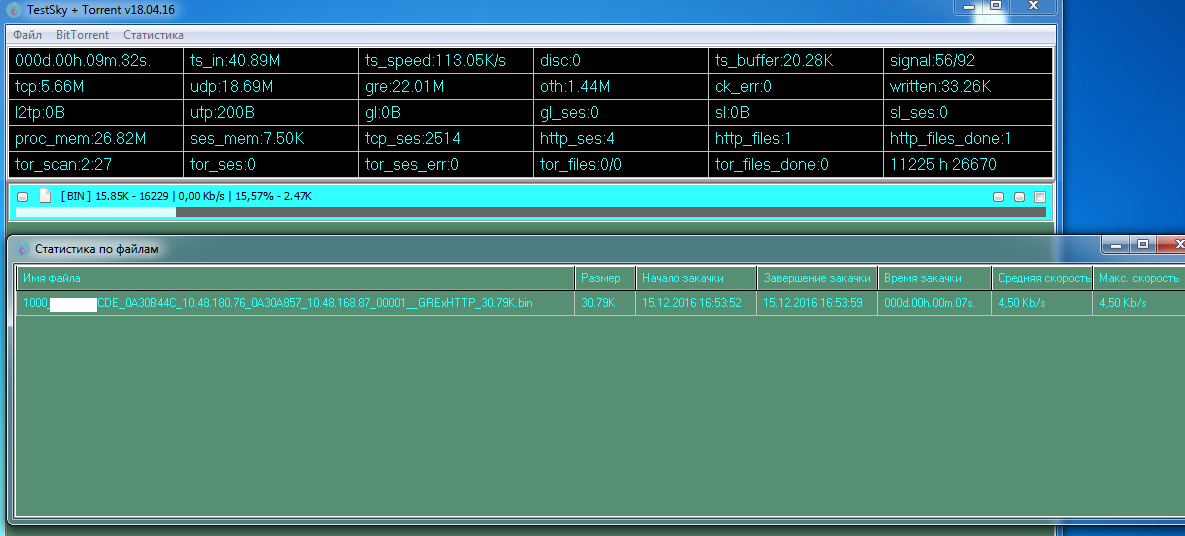Image resolution: width=1185 pixels, height=536 pixels.
Task: Toggle the square checkbox at download row end
Action: [x=1040, y=197]
